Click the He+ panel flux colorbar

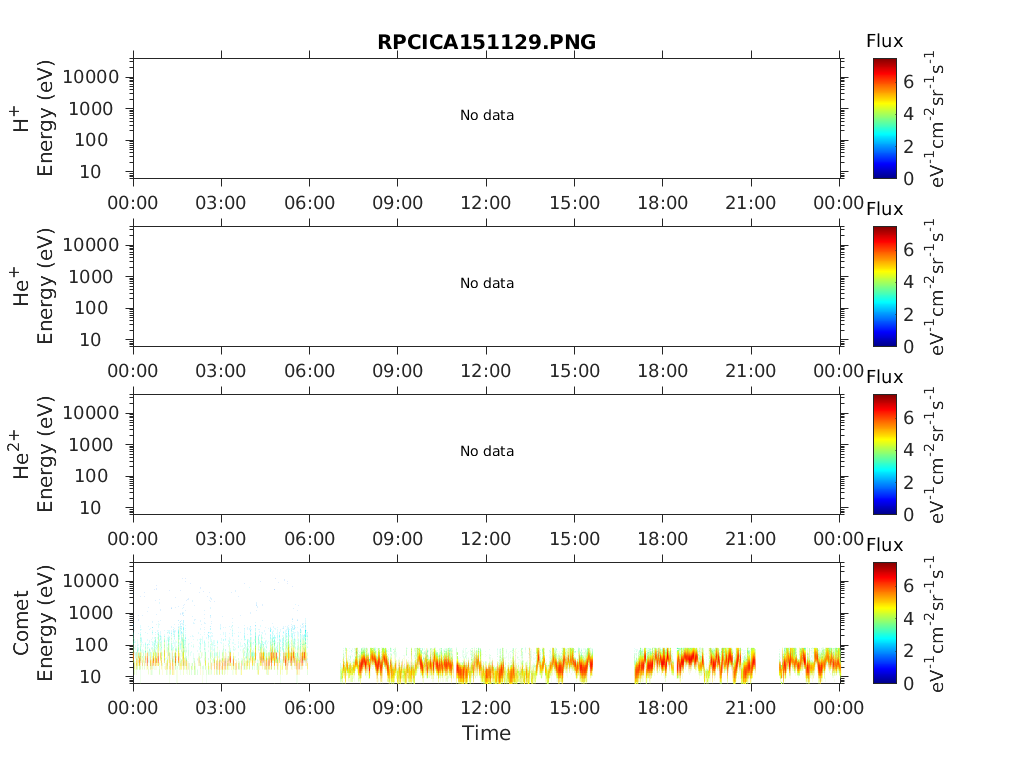tap(884, 286)
